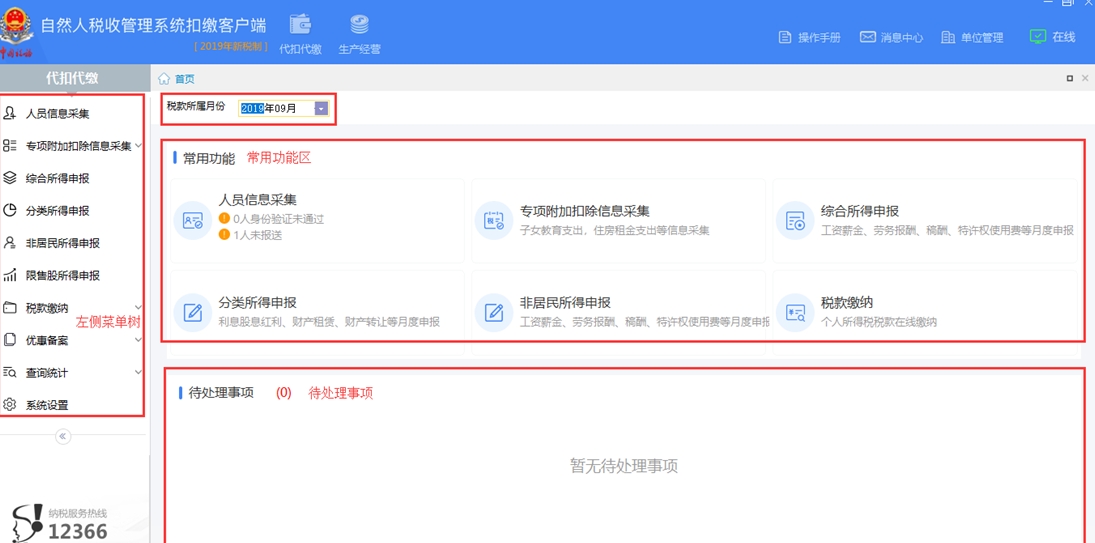Click the 12366 hotline number
Screen dimensions: 1095x543
(x=78, y=532)
